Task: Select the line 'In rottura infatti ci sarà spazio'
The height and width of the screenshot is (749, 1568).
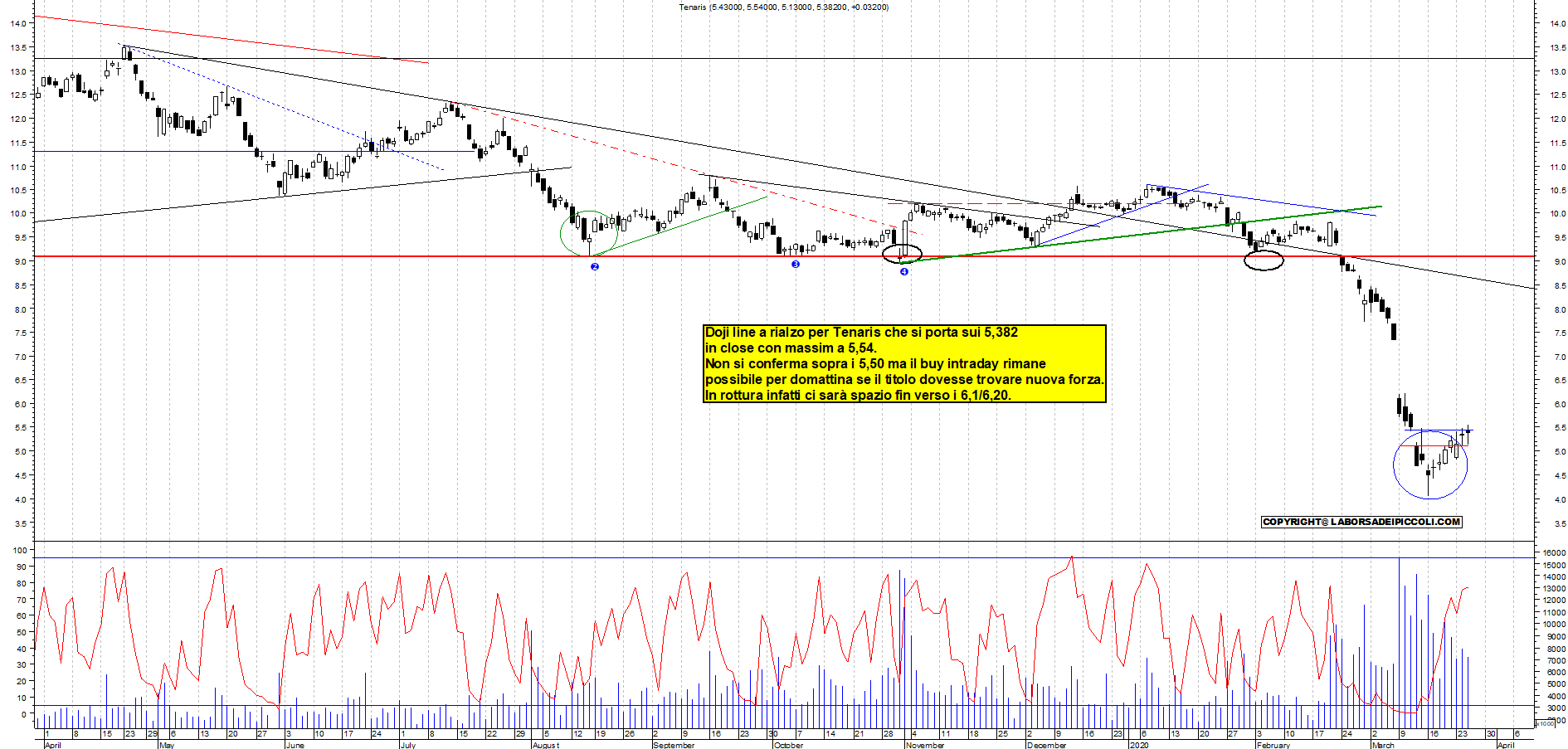Action: pos(858,396)
